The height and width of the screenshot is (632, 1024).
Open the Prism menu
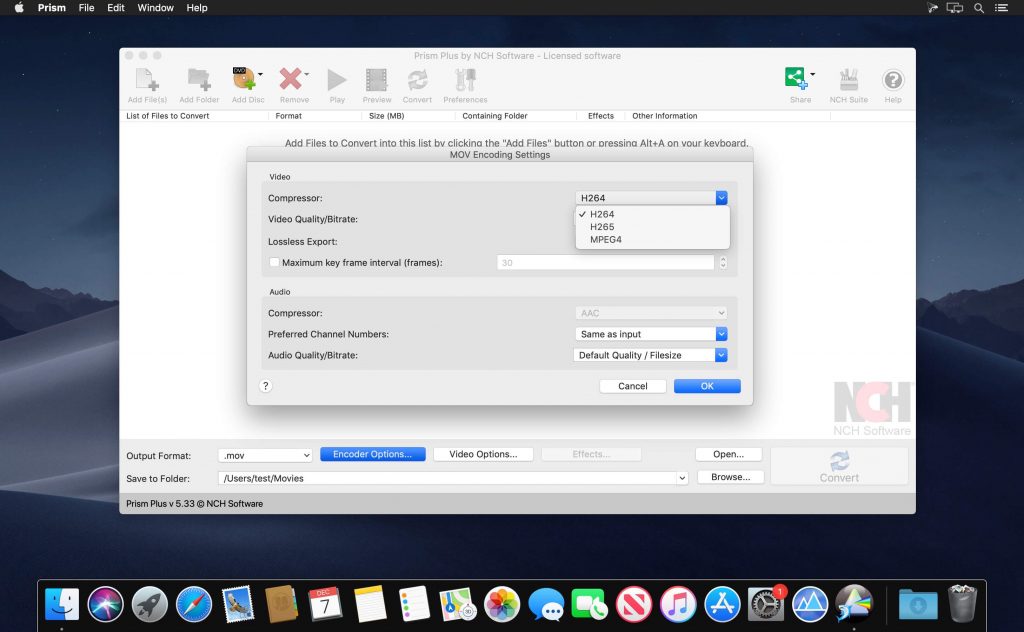tap(52, 8)
